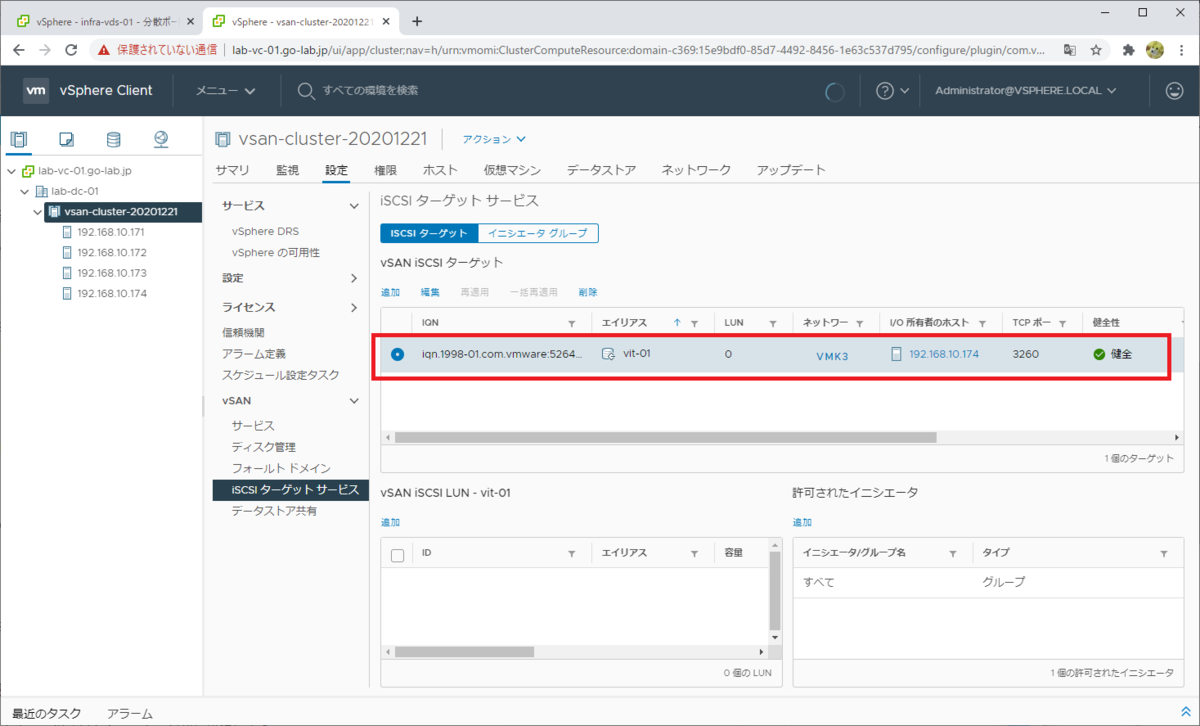The image size is (1200, 726).
Task: Check the select-all LUN checkbox
Action: 397,555
